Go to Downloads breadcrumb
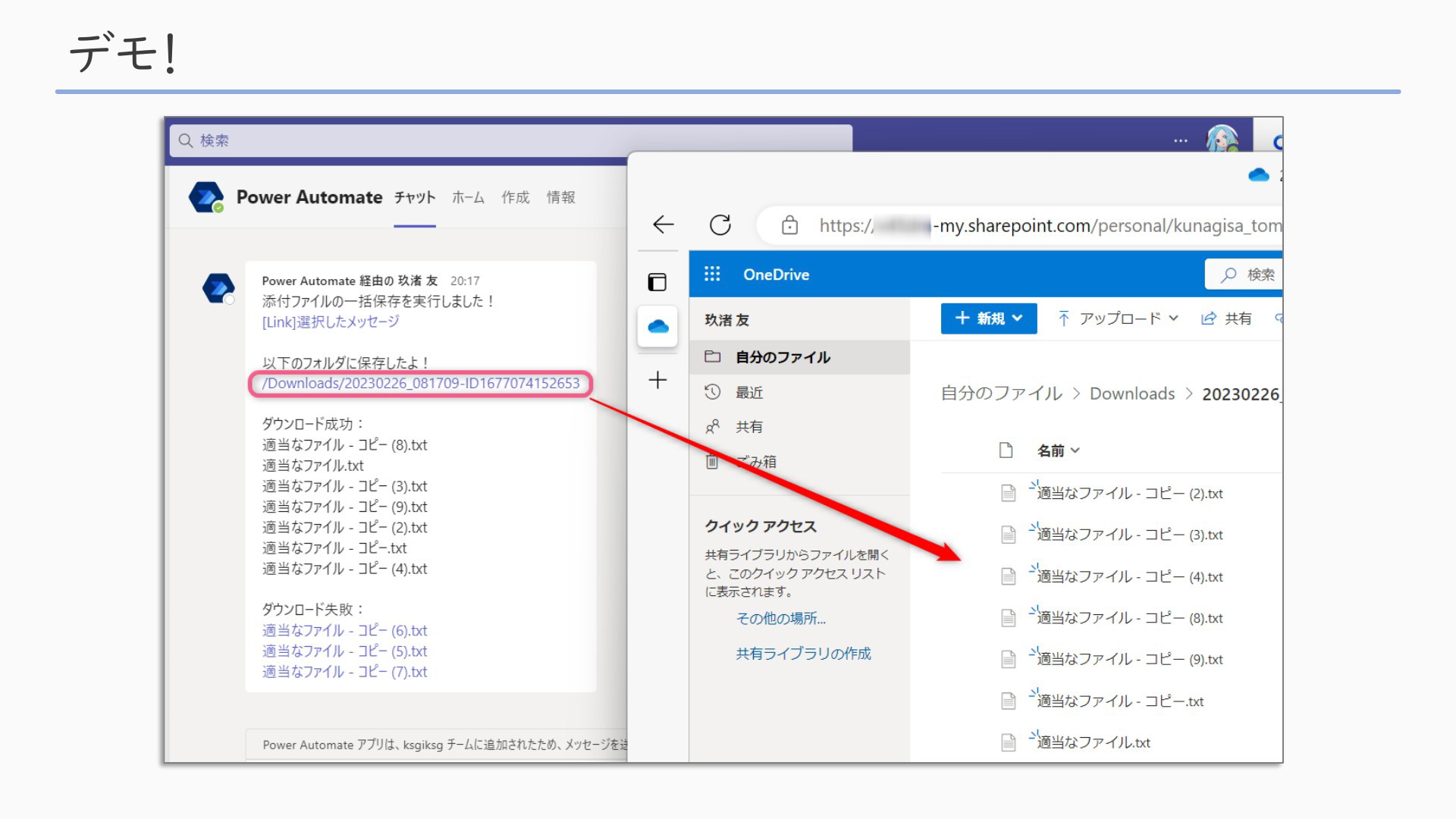 tap(1131, 394)
